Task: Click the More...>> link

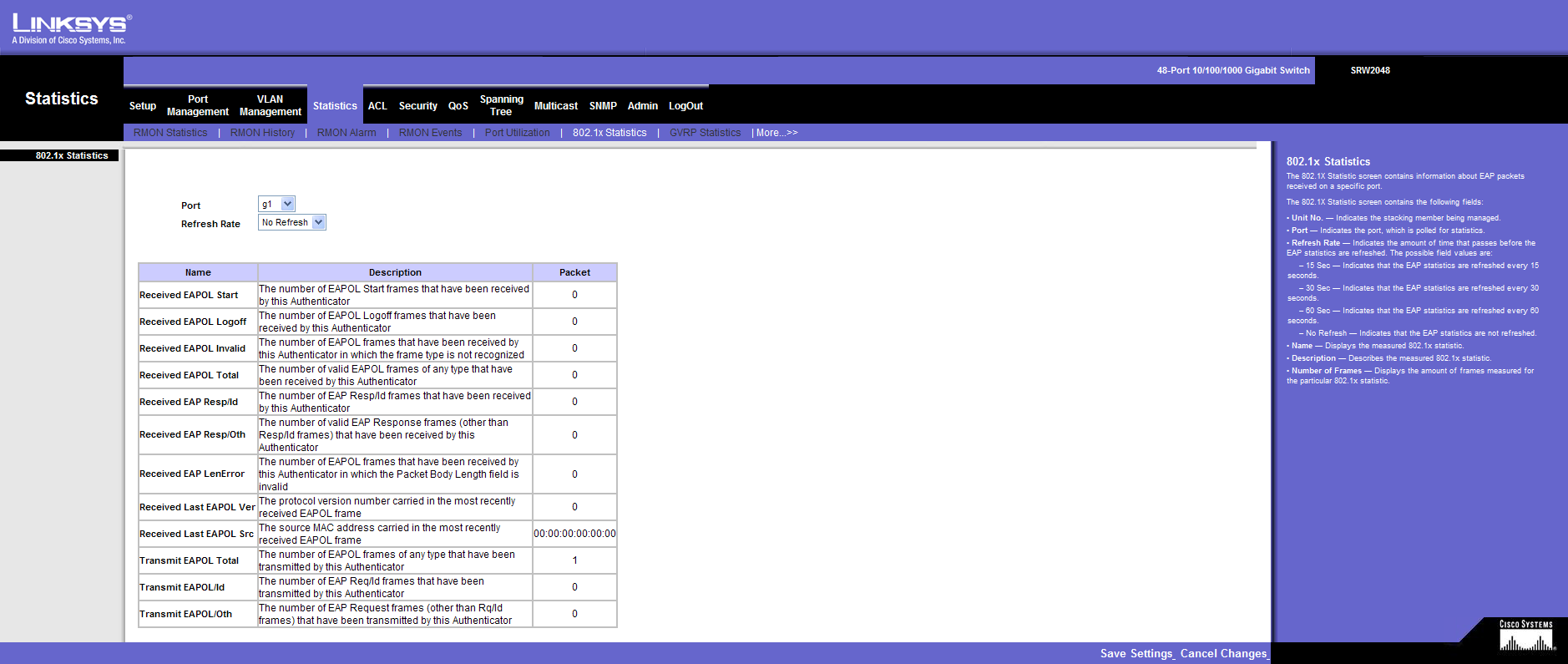Action: click(x=776, y=133)
